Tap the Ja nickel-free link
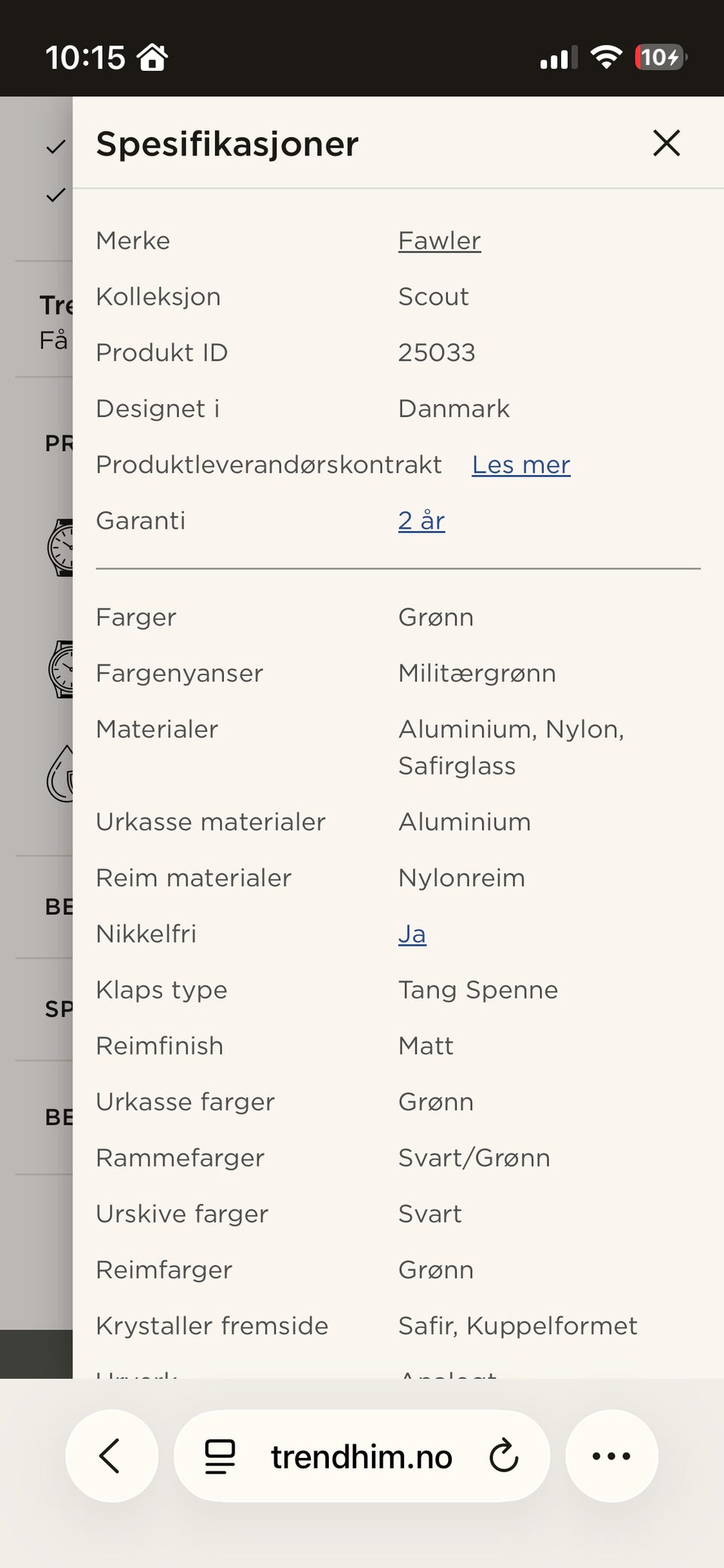 (412, 934)
